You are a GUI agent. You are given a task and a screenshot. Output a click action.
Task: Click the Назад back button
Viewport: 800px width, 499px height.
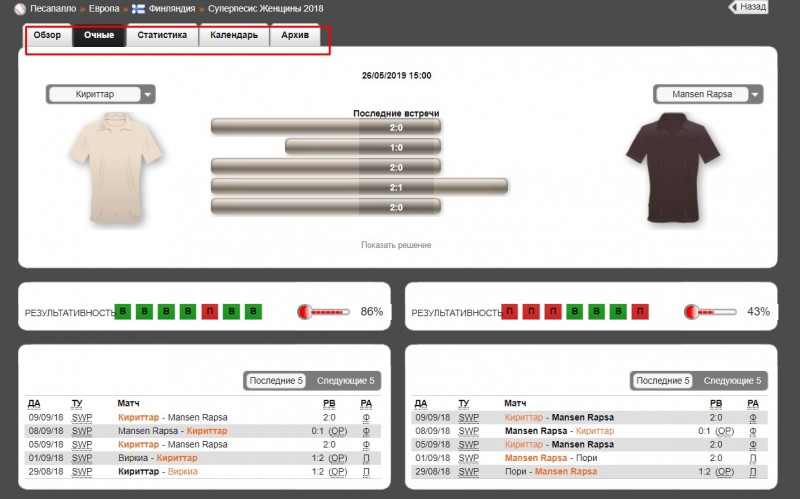coord(748,7)
